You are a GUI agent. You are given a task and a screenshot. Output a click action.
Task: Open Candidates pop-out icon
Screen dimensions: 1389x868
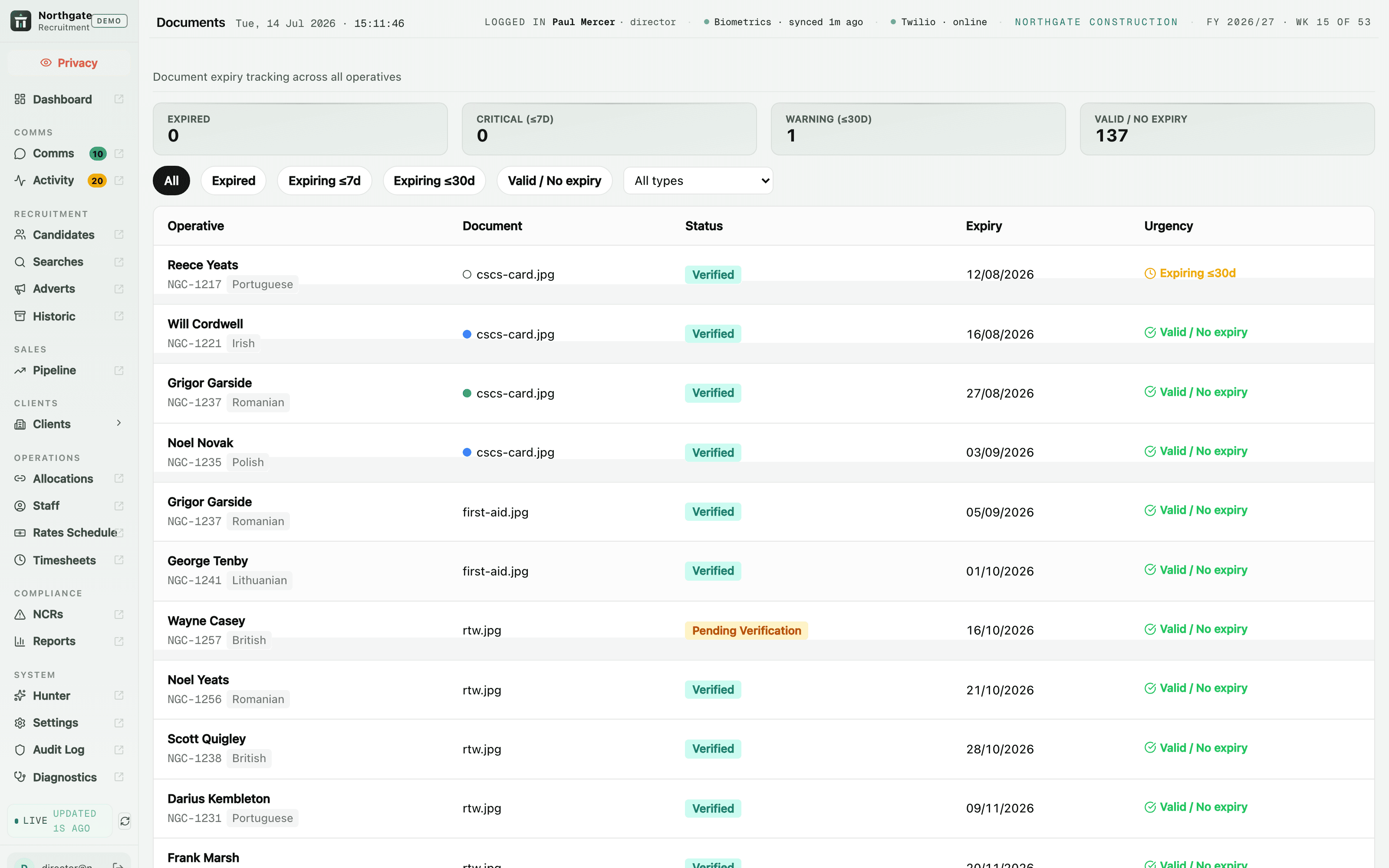pos(119,235)
